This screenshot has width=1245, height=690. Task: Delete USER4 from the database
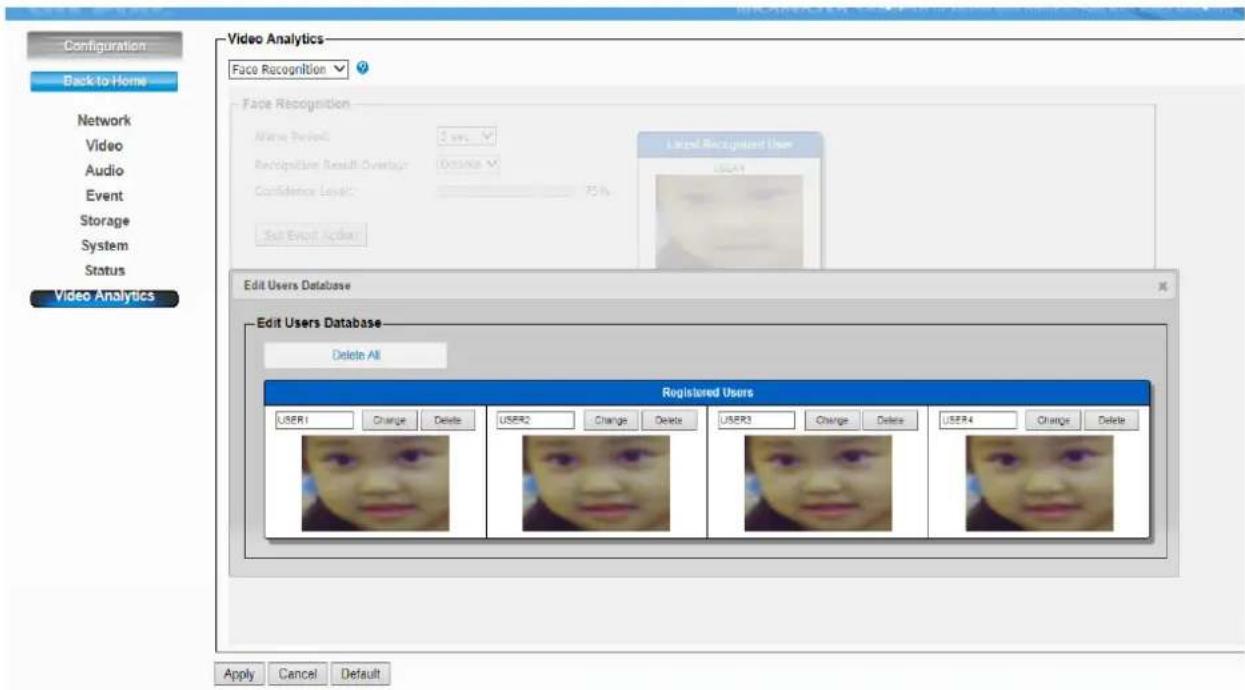1112,421
